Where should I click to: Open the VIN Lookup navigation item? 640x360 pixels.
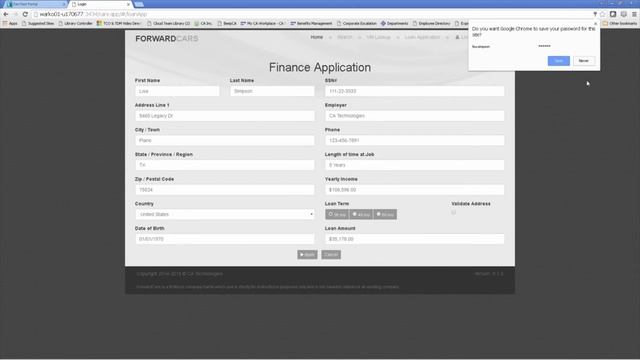378,37
